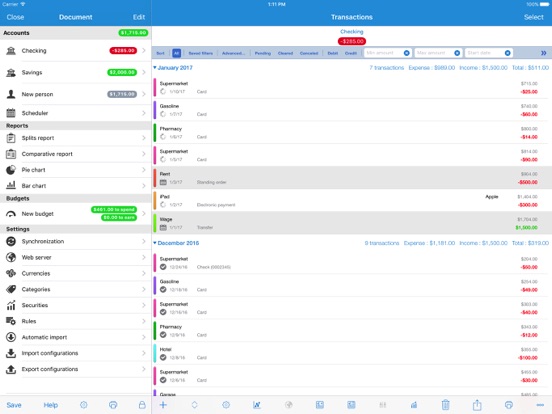Open the Scheduler item

76,113
